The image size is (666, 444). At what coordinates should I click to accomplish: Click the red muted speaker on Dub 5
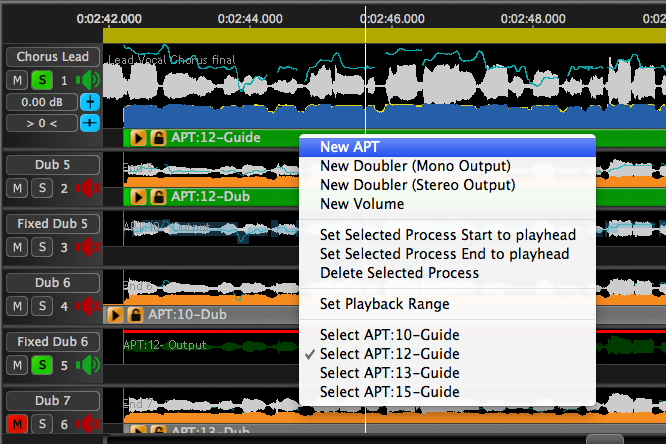[x=89, y=188]
